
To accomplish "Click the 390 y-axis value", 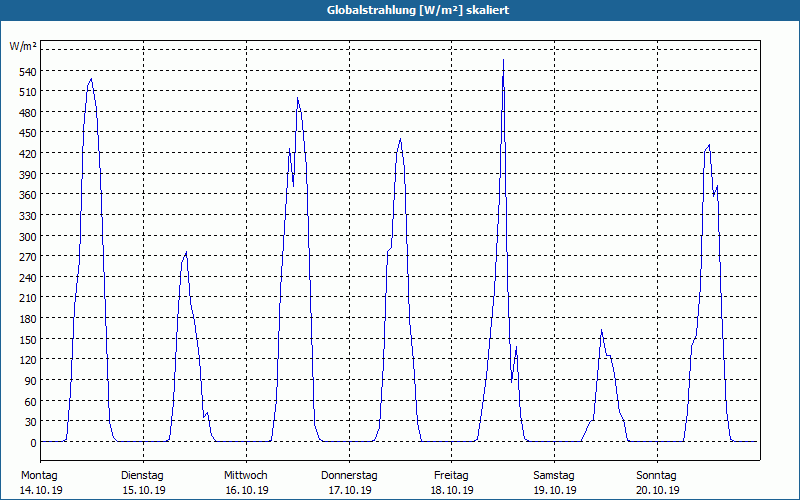I will coord(28,175).
